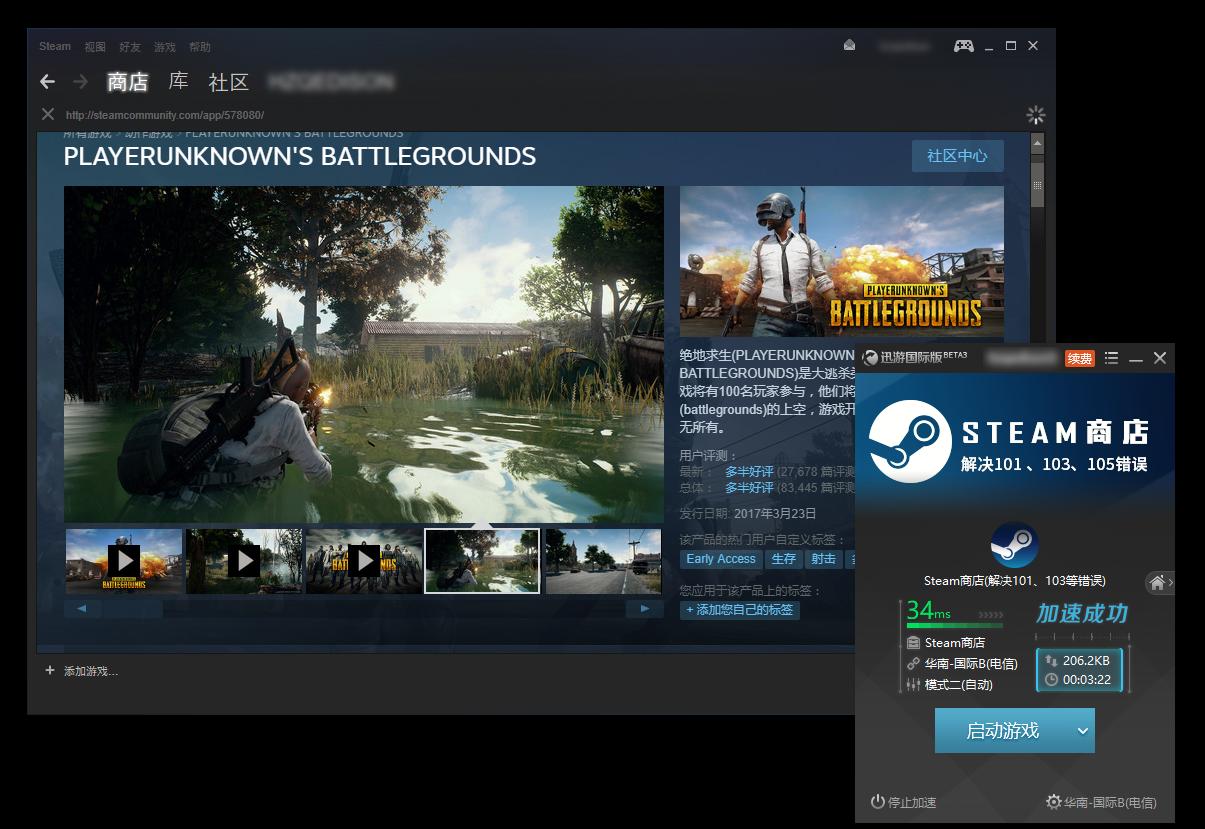The image size is (1205, 829).
Task: Open the 帮助 menu
Action: pyautogui.click(x=200, y=47)
